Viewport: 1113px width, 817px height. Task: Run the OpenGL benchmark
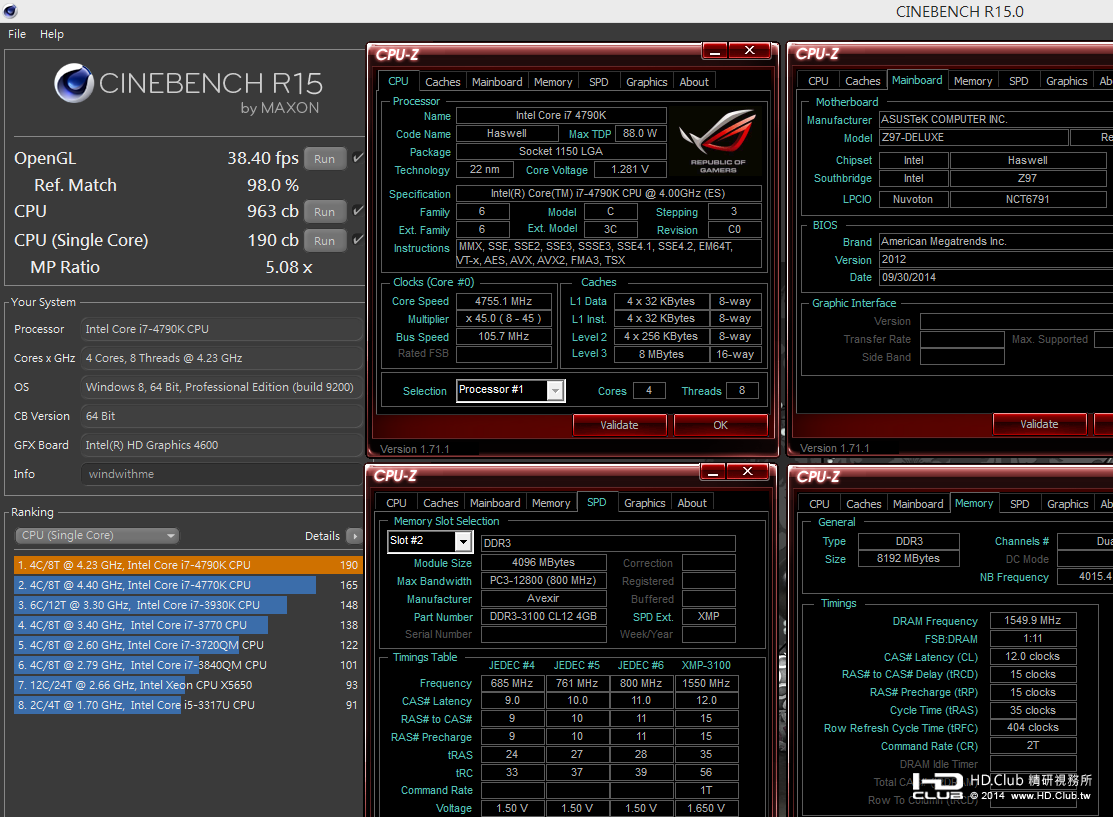324,159
